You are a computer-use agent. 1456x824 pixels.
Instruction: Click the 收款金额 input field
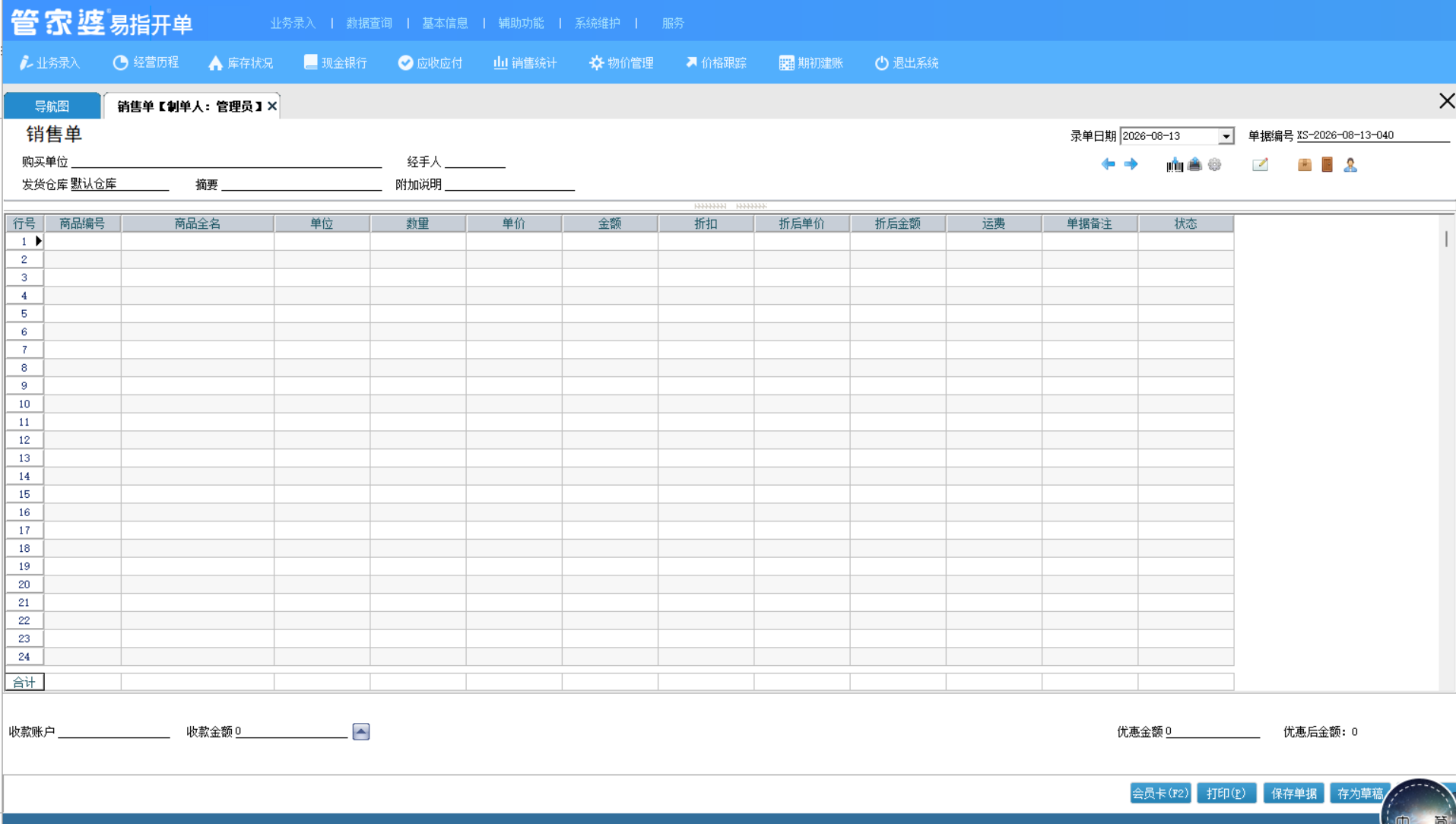[x=291, y=731]
